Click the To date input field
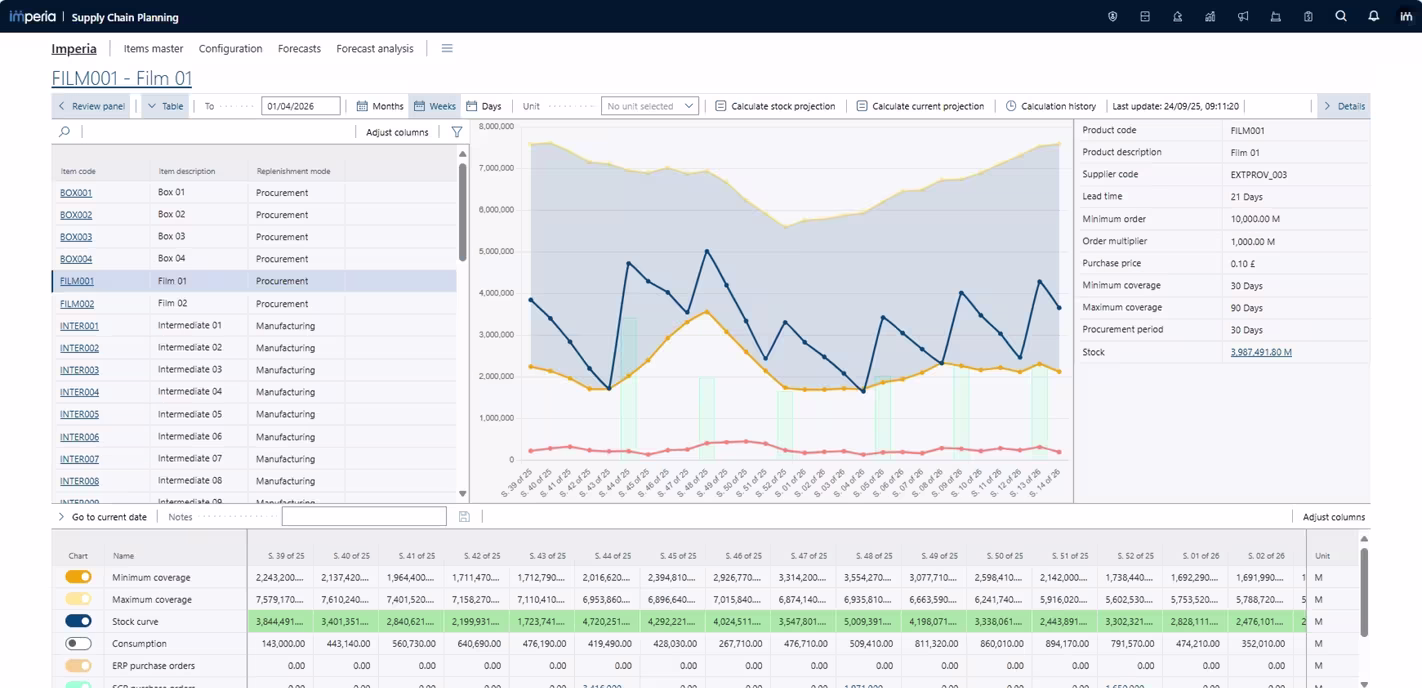This screenshot has width=1422, height=688. click(300, 106)
